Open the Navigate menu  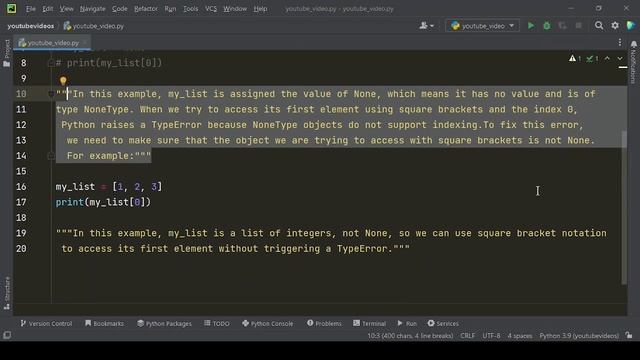92,9
